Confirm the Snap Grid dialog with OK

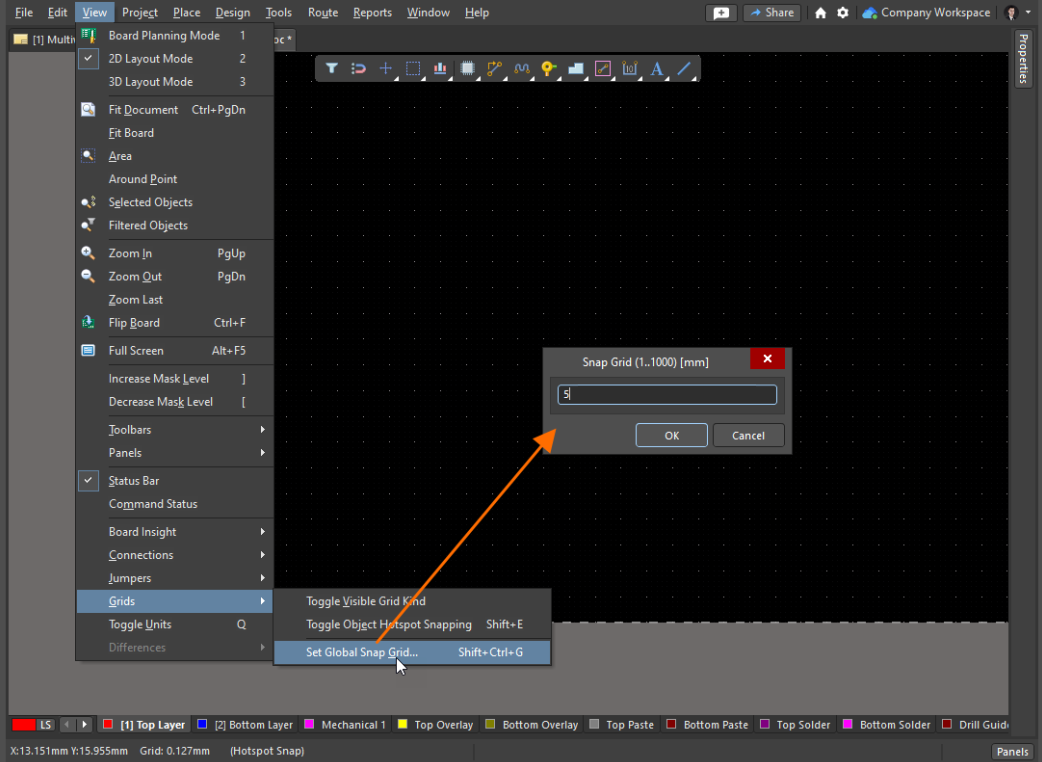(x=671, y=436)
